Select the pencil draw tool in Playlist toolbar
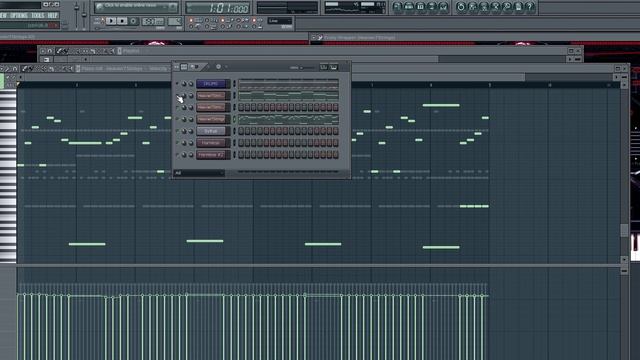640x360 pixels. (59, 51)
